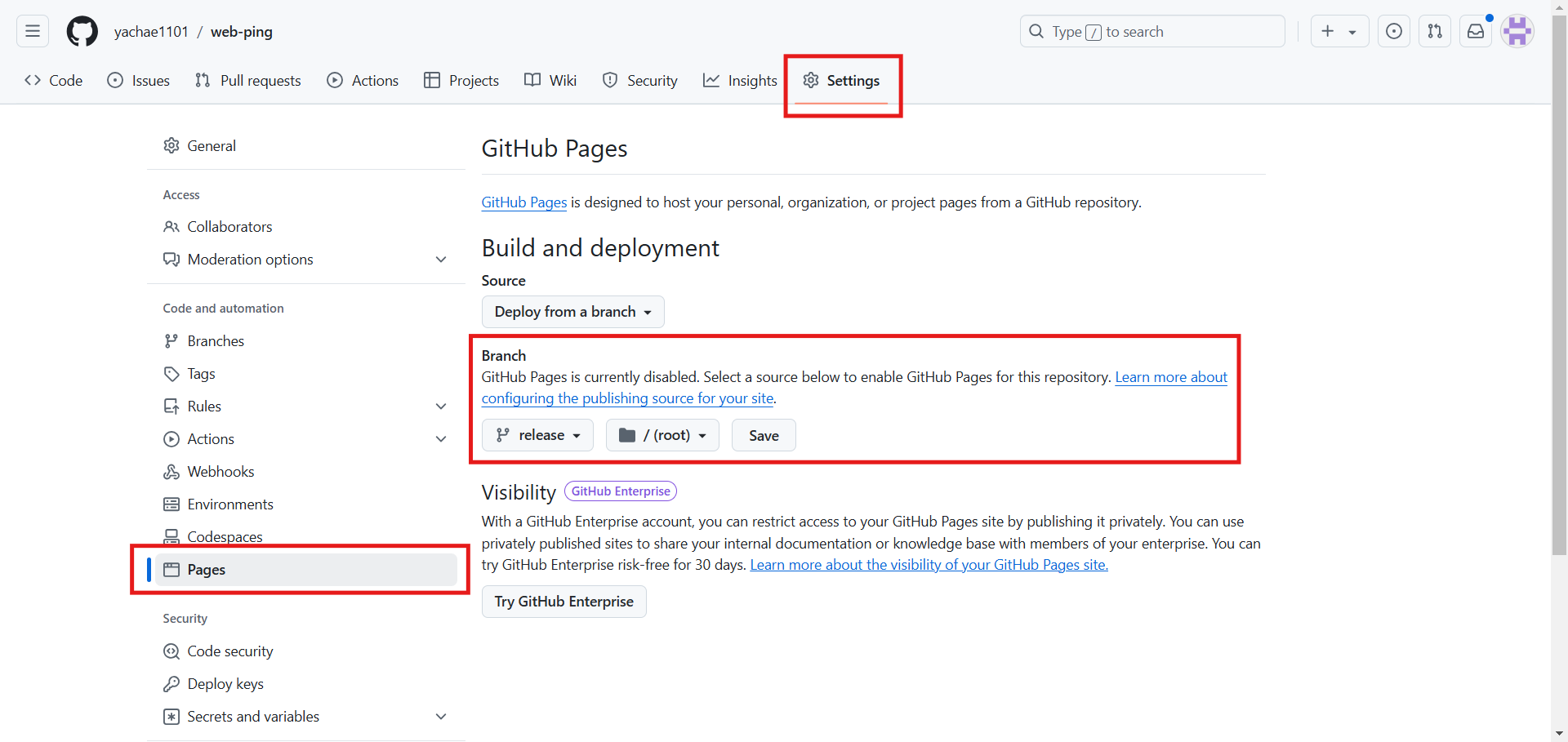Click the Webhooks icon
Viewport: 1568px width, 742px height.
click(171, 472)
